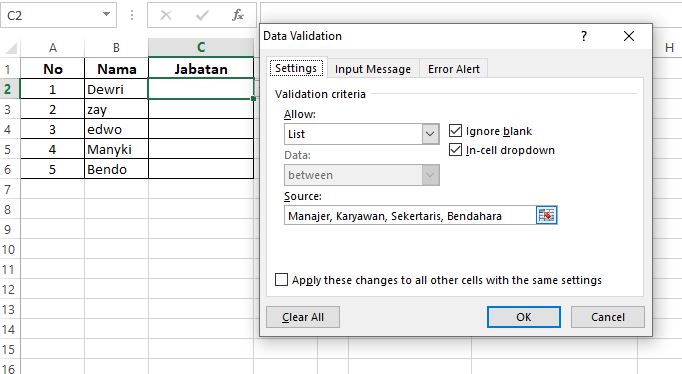The height and width of the screenshot is (374, 682).
Task: Click the formula bar cancel X icon
Action: pyautogui.click(x=165, y=16)
